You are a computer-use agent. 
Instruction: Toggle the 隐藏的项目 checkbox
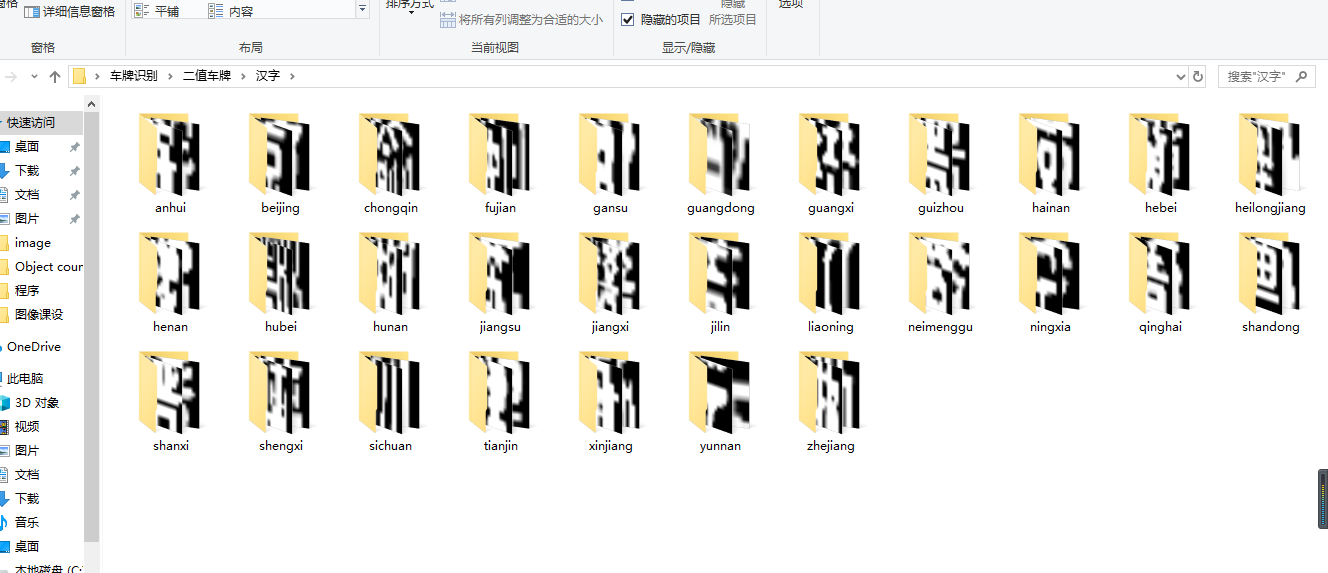click(x=627, y=19)
